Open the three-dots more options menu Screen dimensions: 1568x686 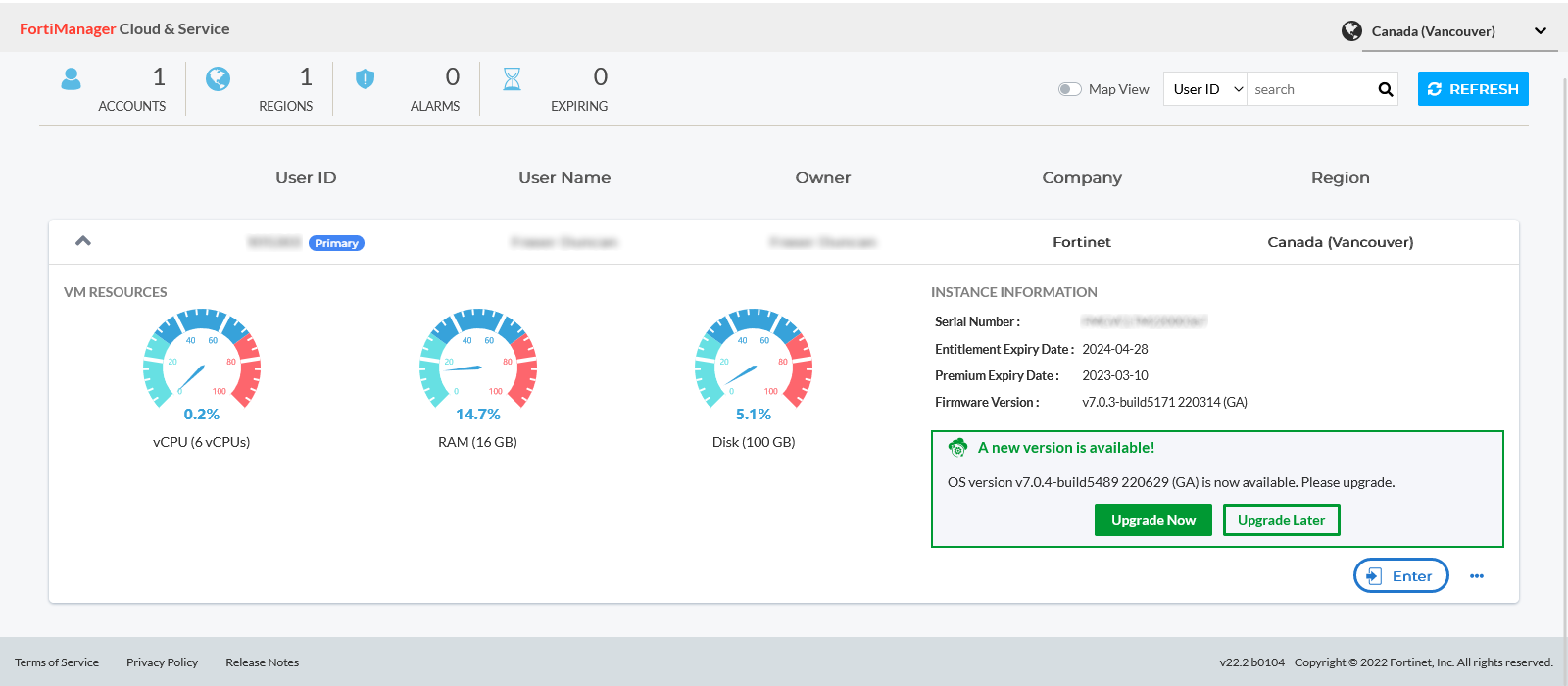tap(1476, 576)
